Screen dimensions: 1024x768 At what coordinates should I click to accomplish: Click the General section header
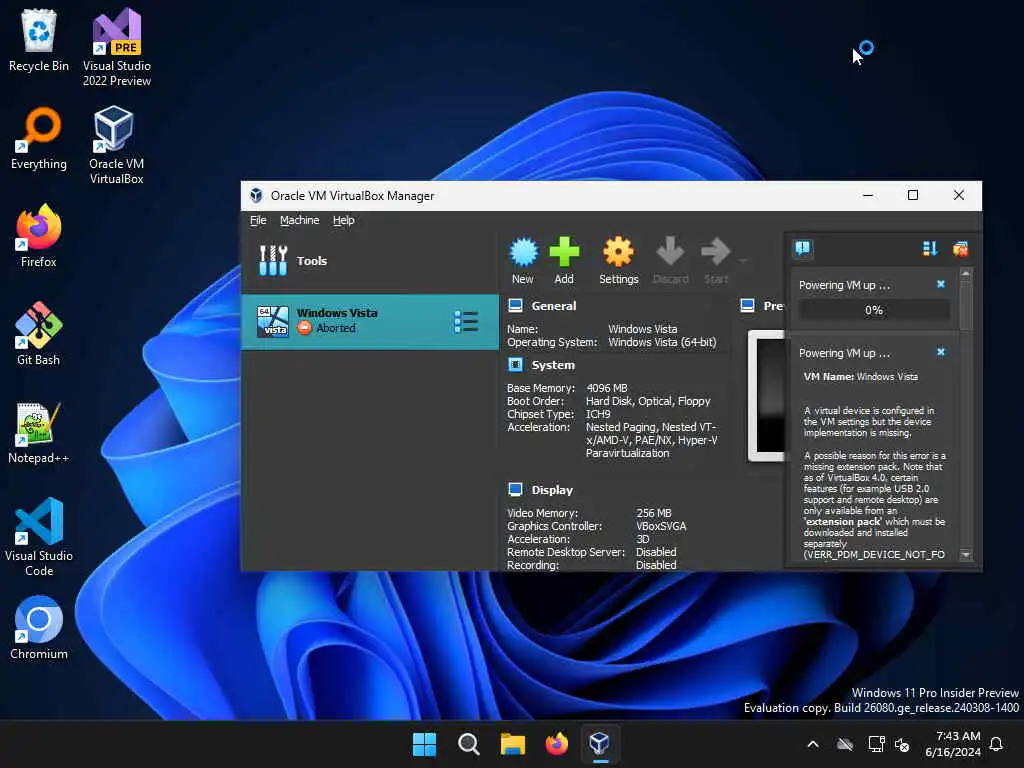[554, 306]
